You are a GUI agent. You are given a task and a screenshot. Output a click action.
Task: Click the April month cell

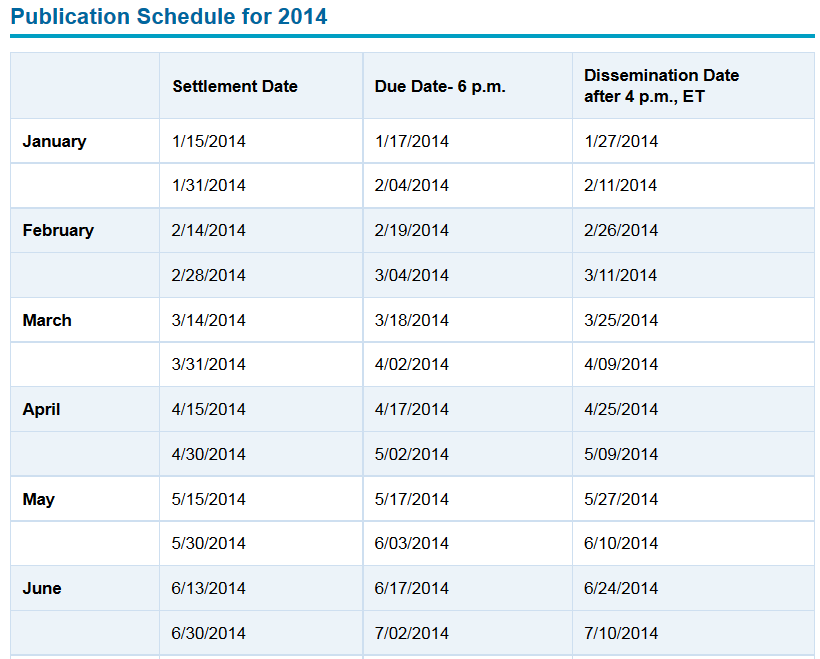41,409
